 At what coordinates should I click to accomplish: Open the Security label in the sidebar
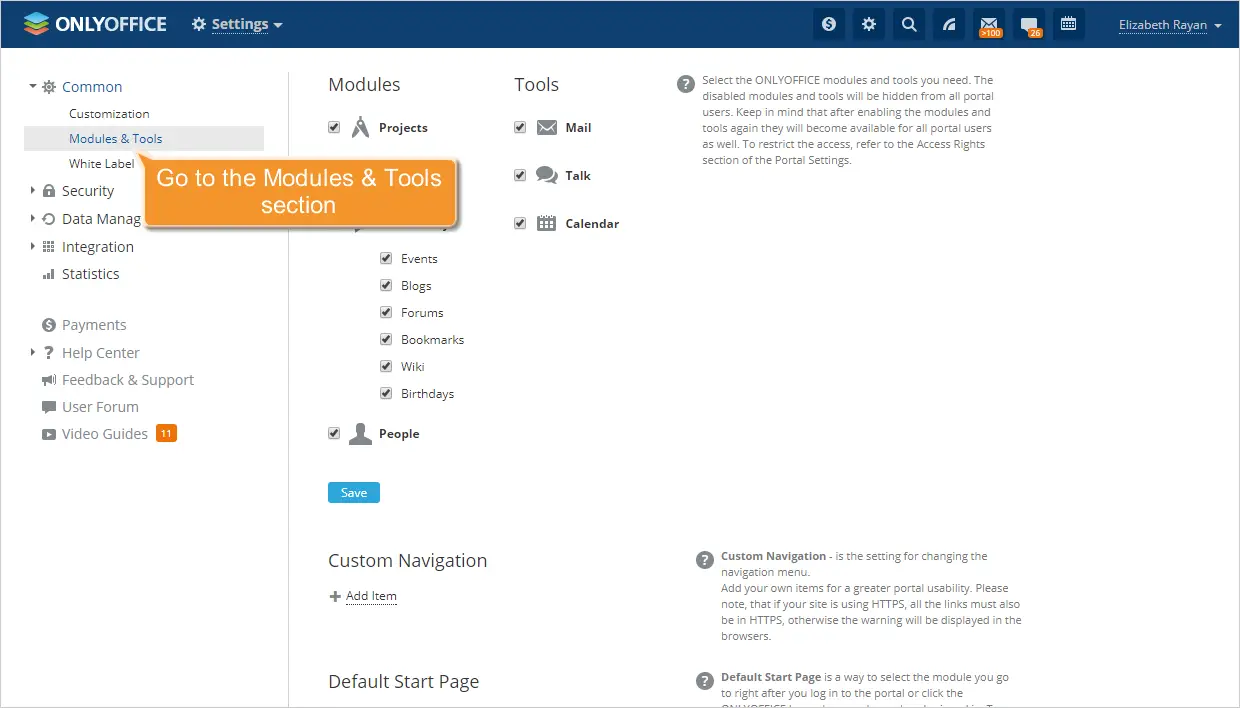tap(88, 191)
